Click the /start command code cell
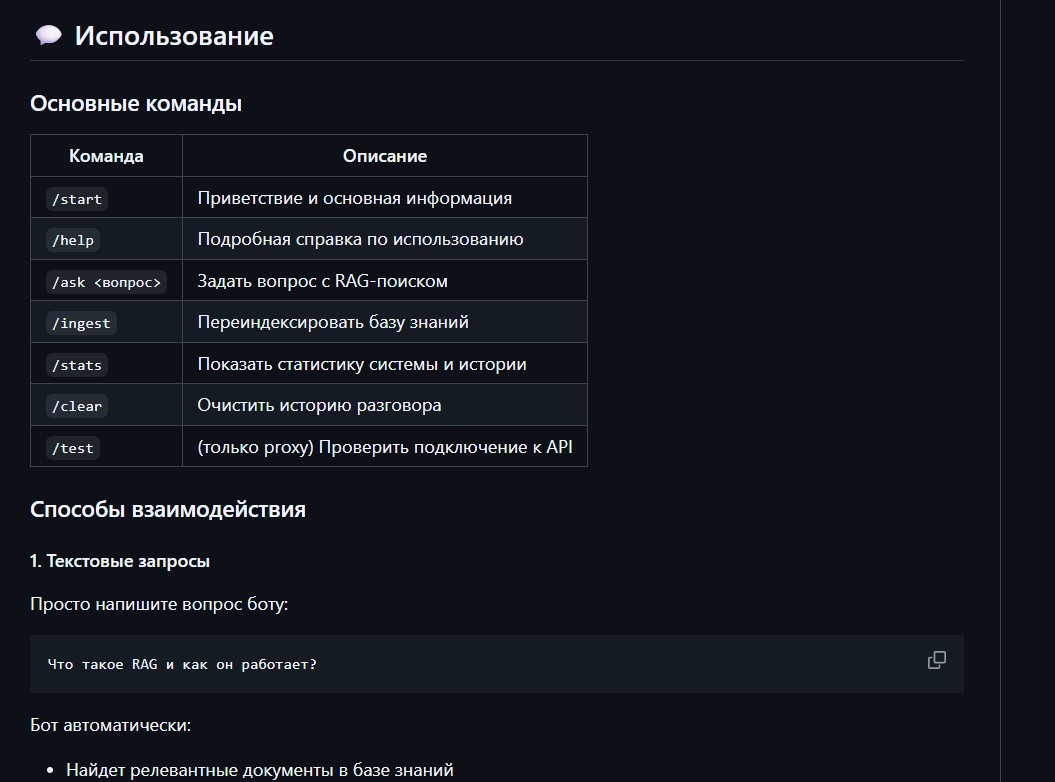Viewport: 1055px width, 782px height. point(77,199)
